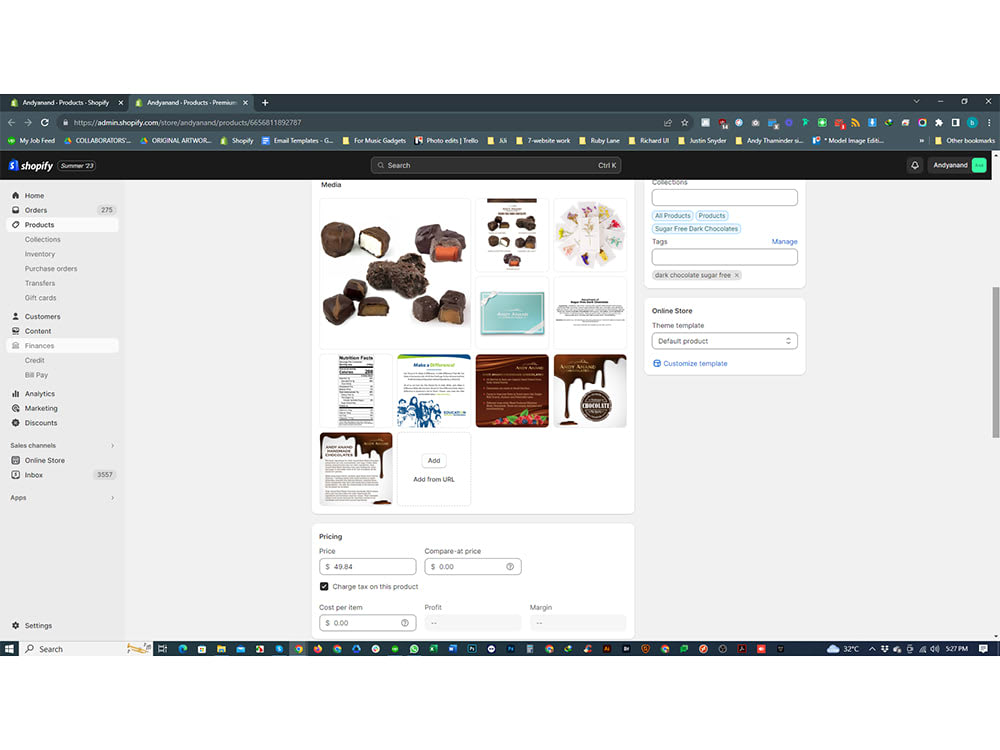Click the Compare-at price help icon
Screen dimensions: 1000x750
click(x=510, y=566)
